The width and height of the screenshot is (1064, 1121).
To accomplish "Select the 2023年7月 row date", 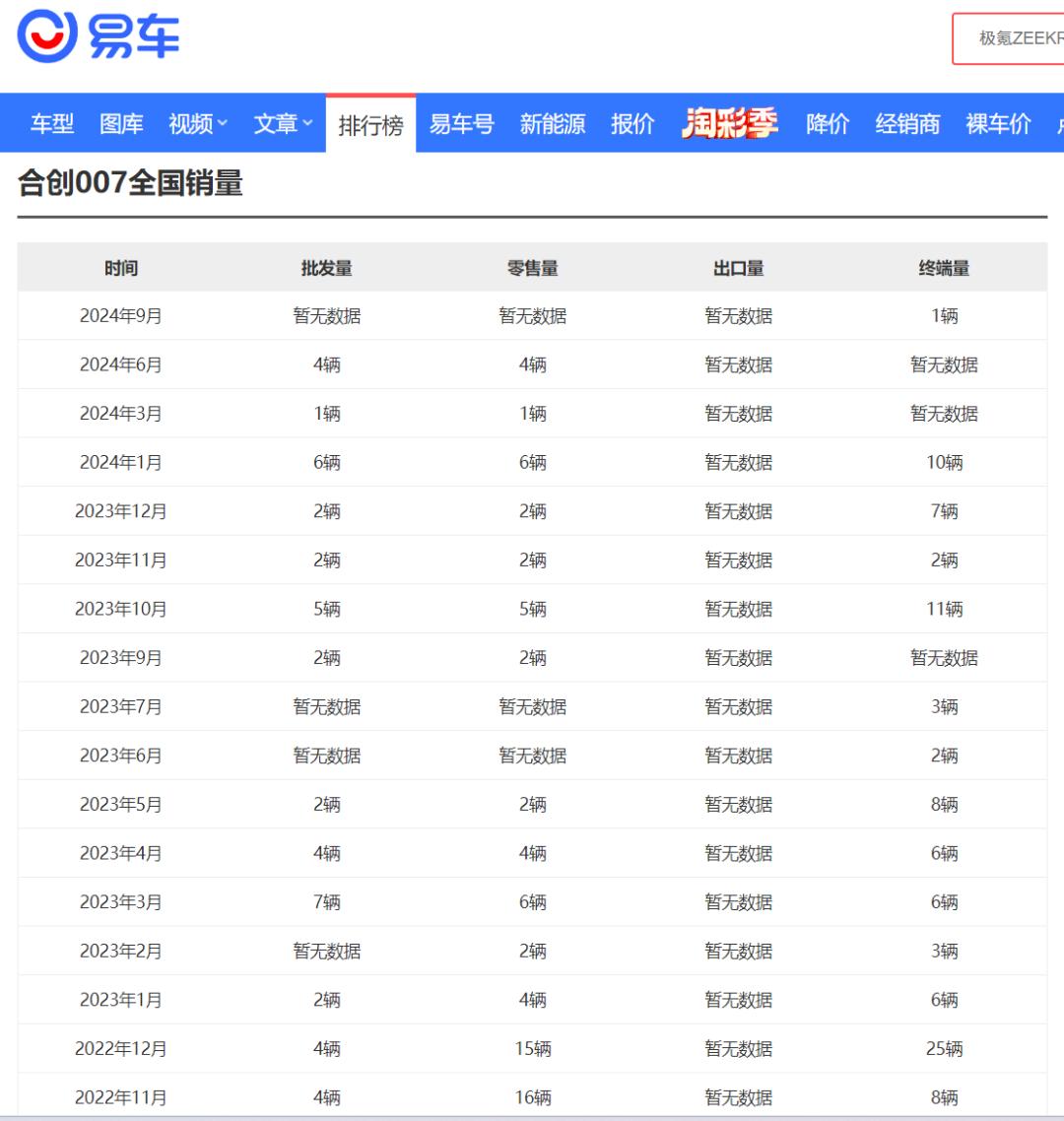I will point(121,706).
